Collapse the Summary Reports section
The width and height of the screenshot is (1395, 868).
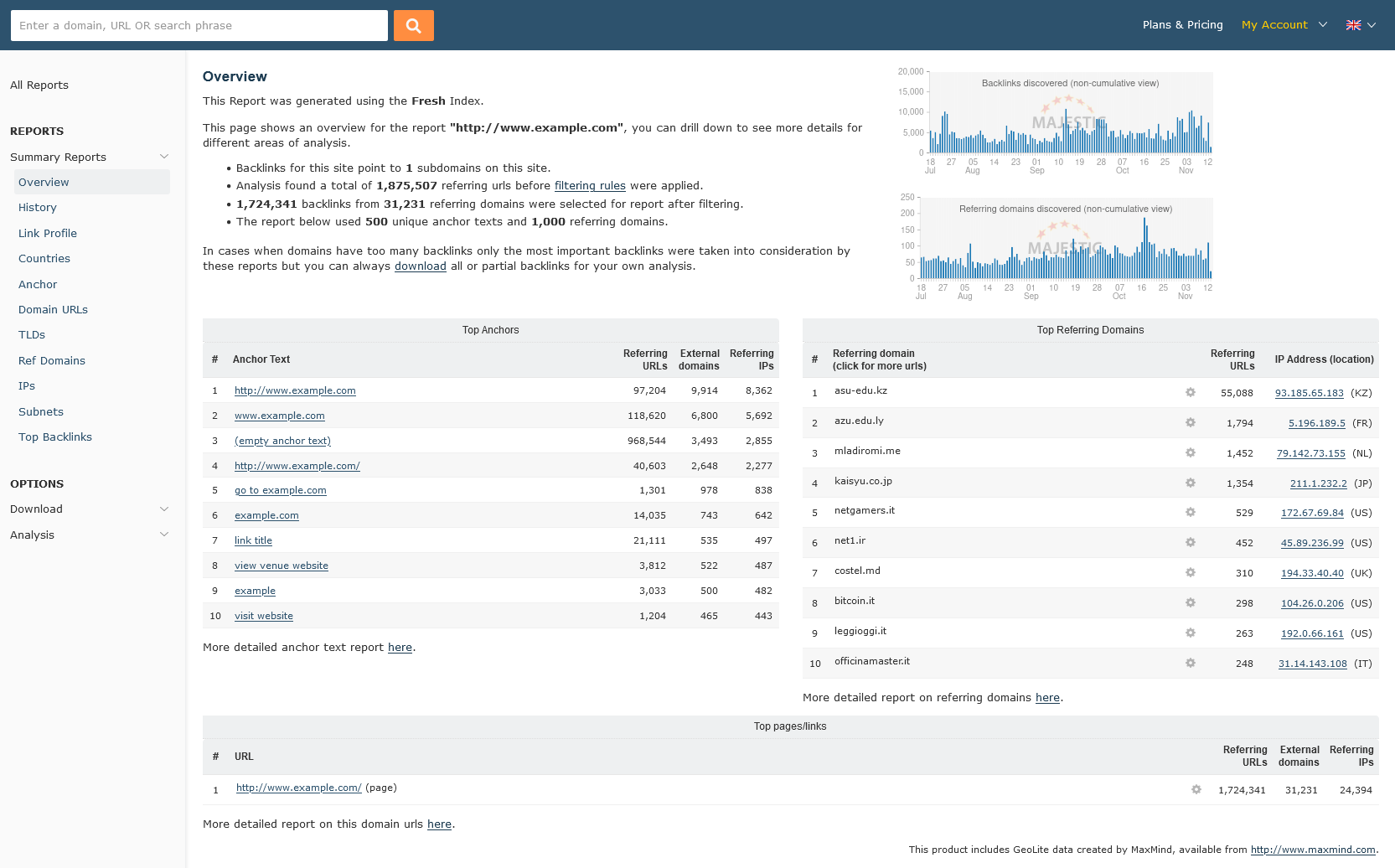pyautogui.click(x=164, y=157)
